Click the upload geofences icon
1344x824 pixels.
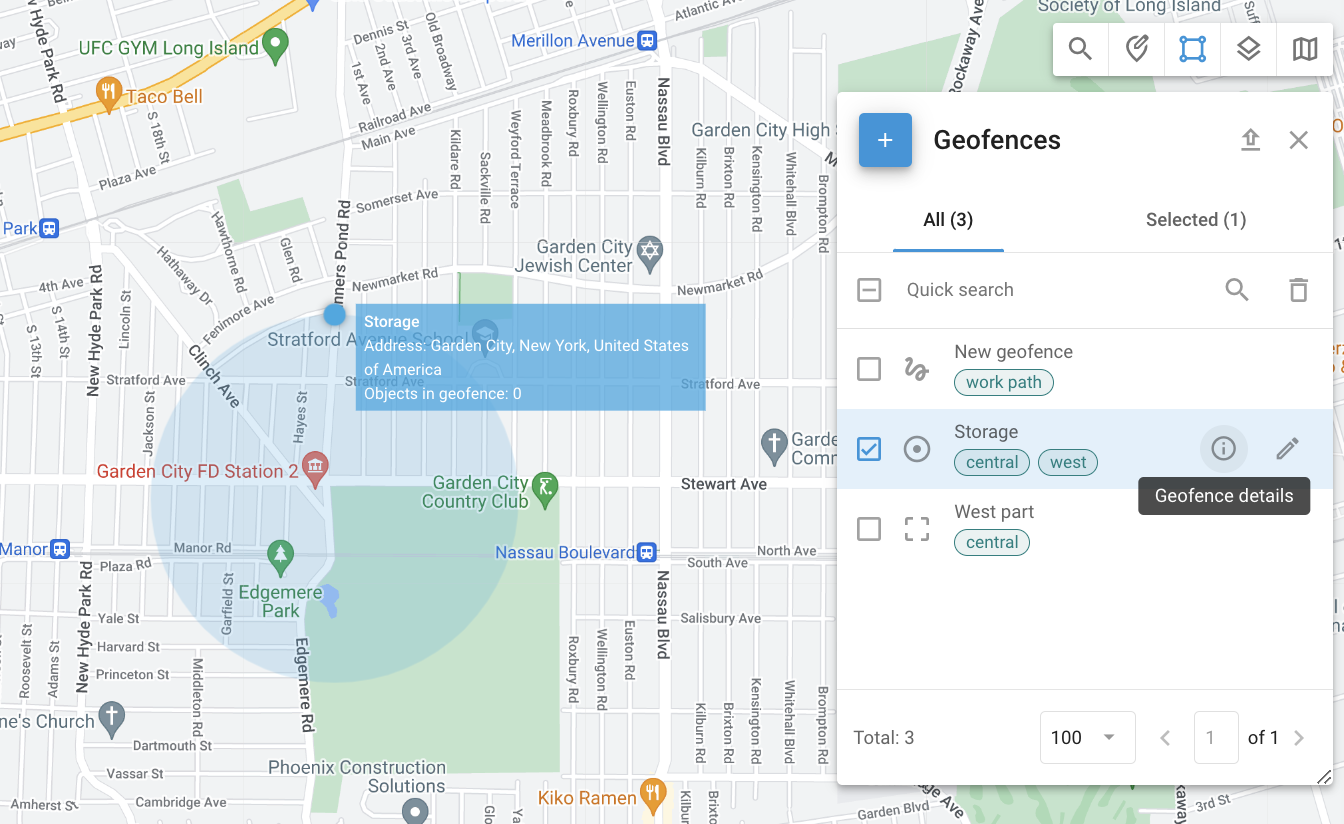(1250, 140)
